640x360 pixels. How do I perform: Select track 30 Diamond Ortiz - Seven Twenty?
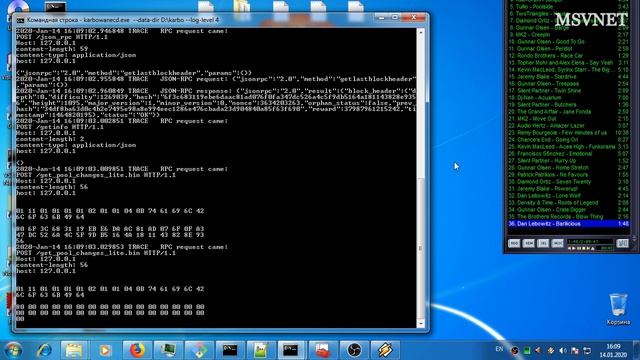(569, 182)
